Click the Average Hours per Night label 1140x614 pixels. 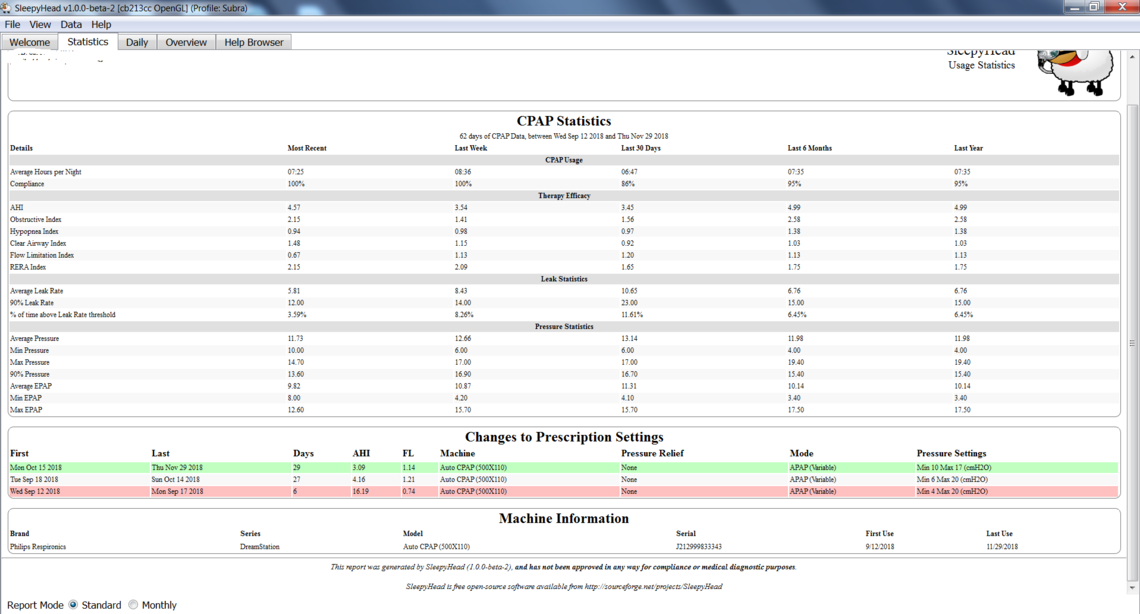point(46,172)
